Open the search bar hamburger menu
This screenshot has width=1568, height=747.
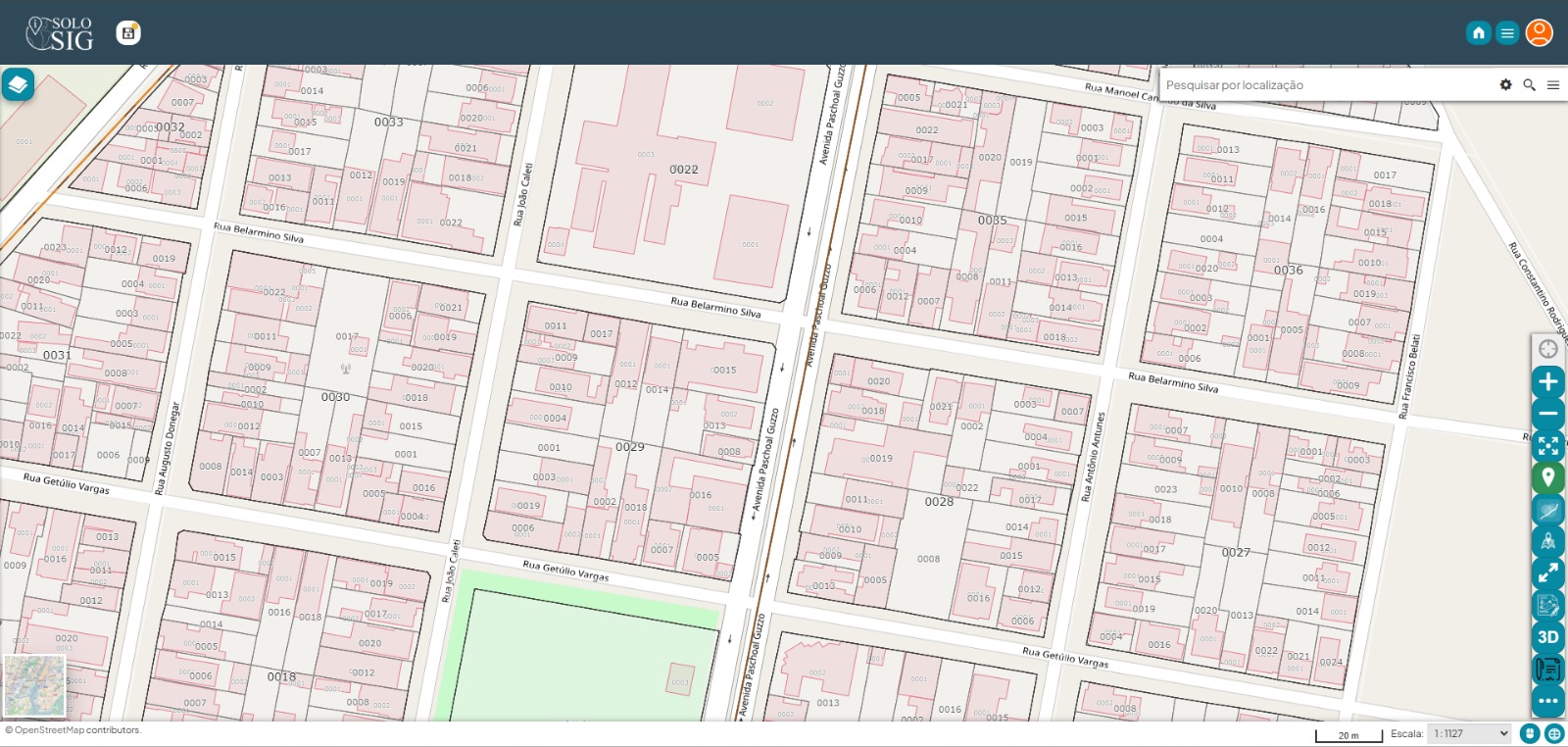pos(1553,85)
